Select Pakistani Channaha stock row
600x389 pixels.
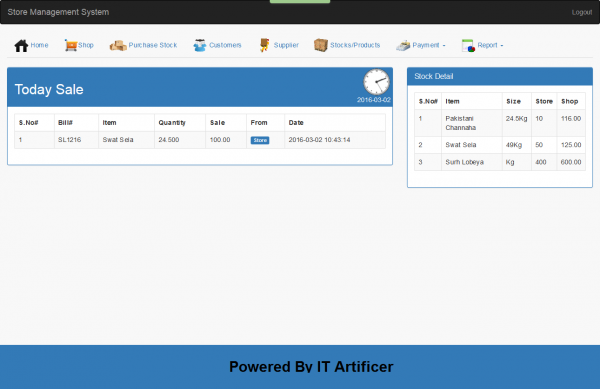pos(500,123)
